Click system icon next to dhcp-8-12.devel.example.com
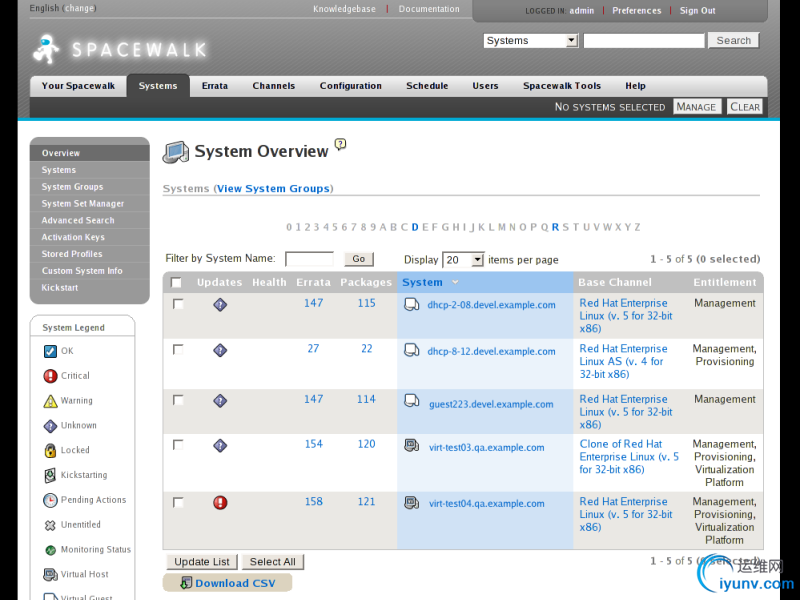Image resolution: width=800 pixels, height=600 pixels. click(411, 351)
